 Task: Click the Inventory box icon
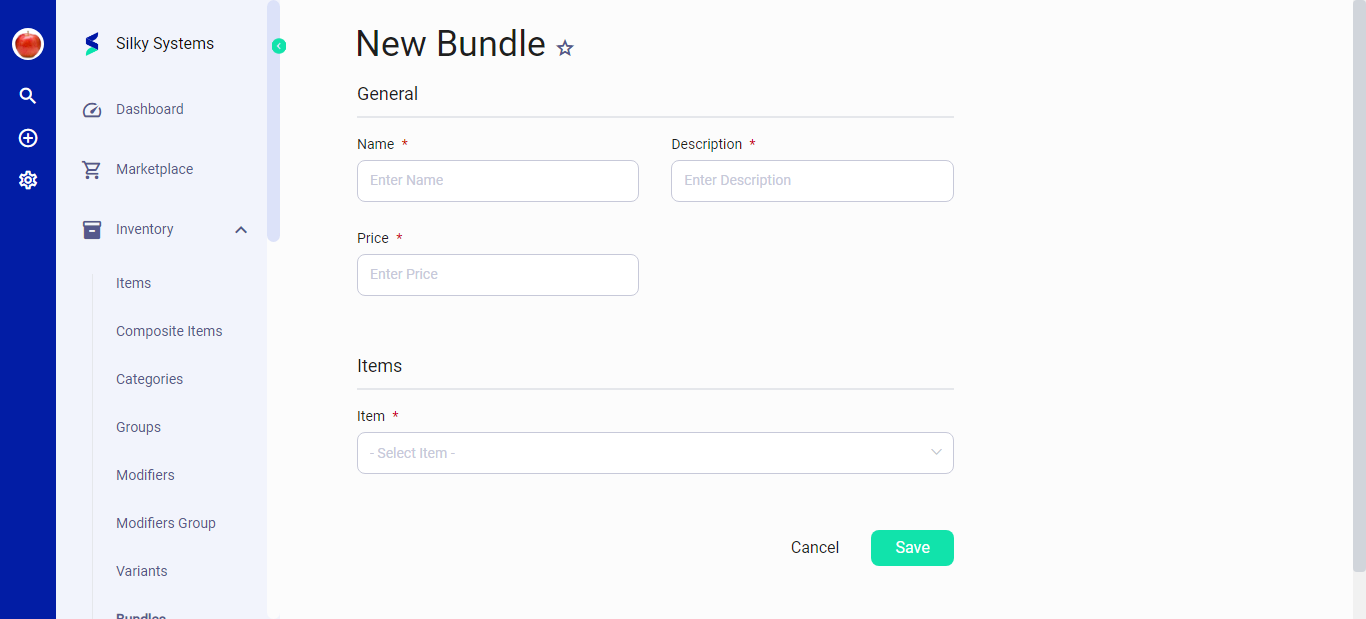(x=91, y=229)
